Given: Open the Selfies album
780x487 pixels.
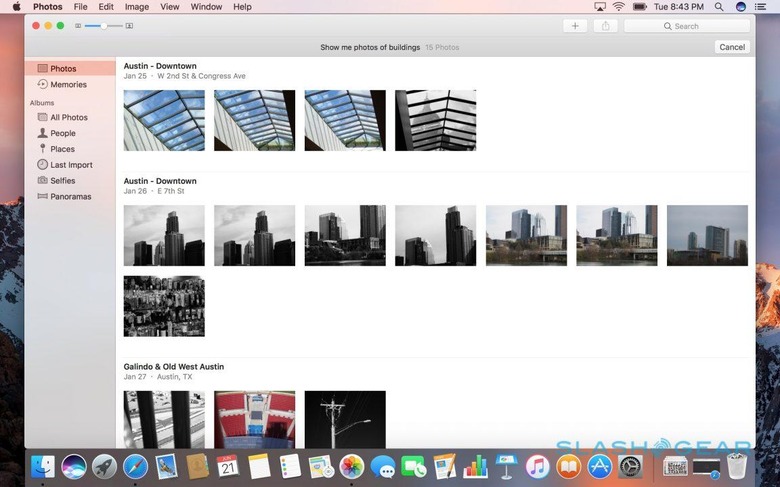Looking at the screenshot, I should [63, 181].
